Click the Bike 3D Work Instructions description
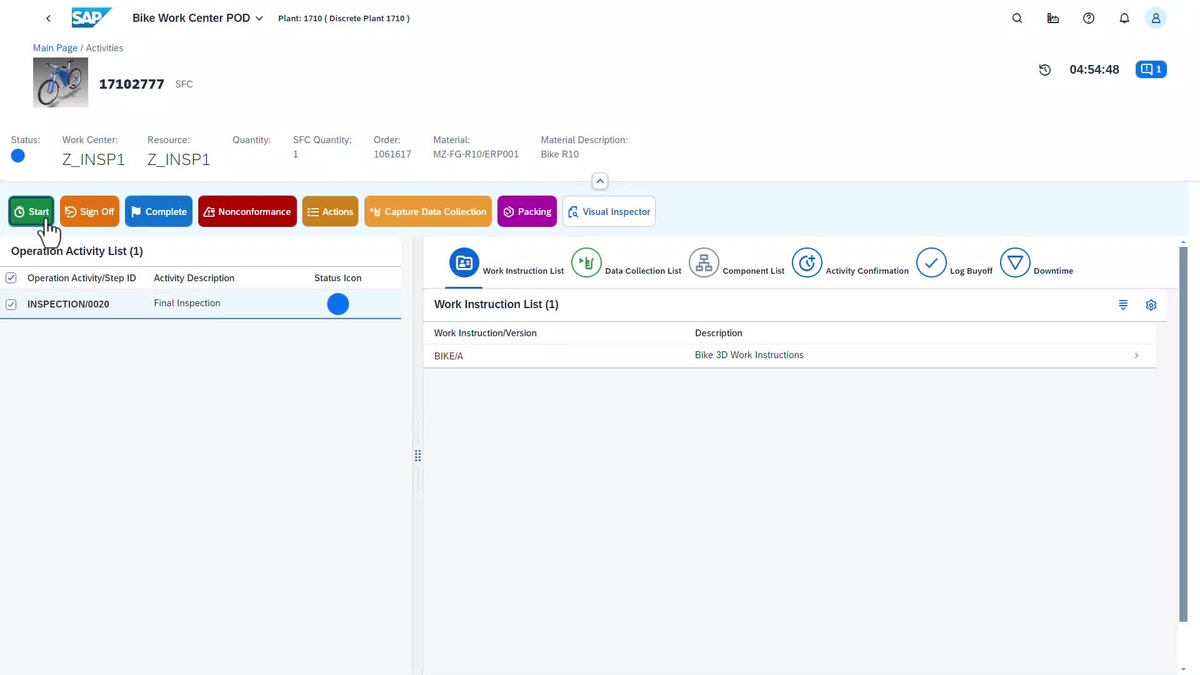1200x675 pixels. (749, 355)
